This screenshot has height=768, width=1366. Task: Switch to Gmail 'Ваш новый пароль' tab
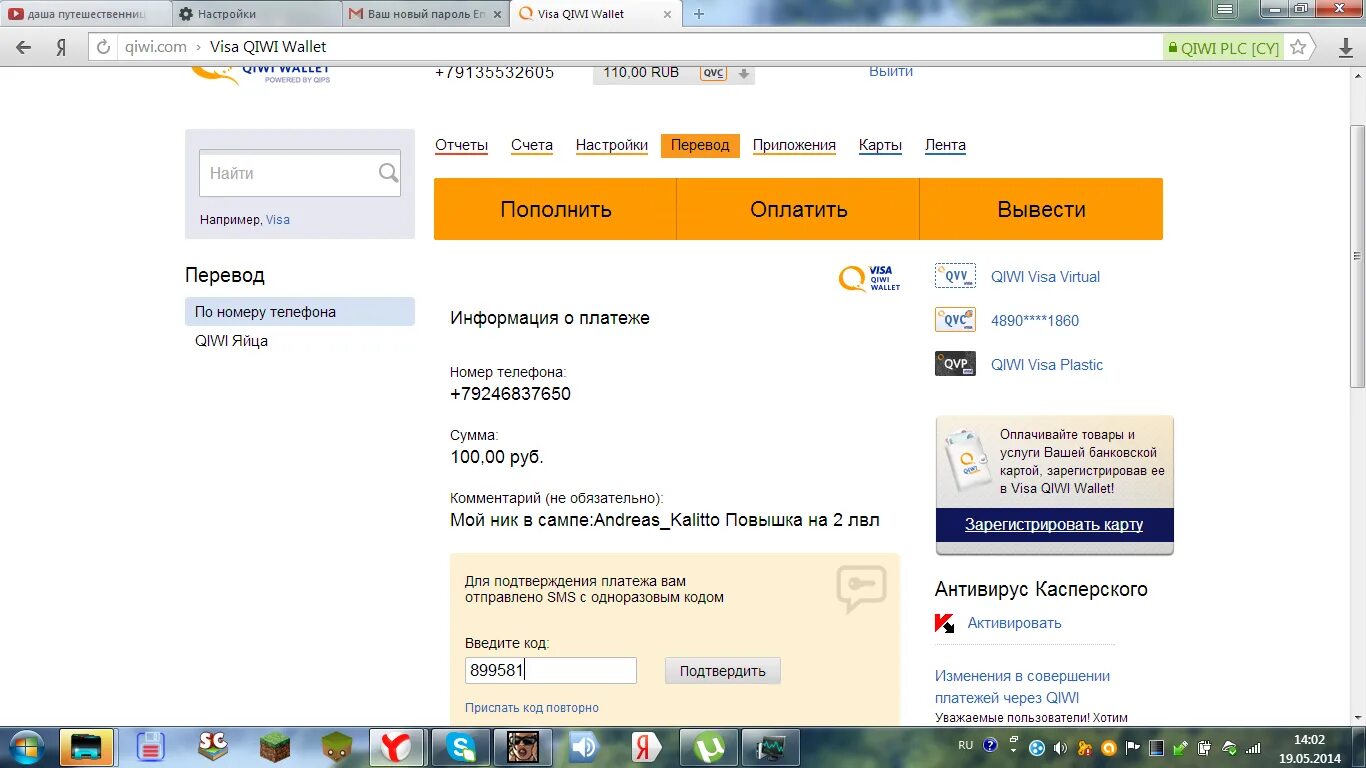tap(424, 14)
